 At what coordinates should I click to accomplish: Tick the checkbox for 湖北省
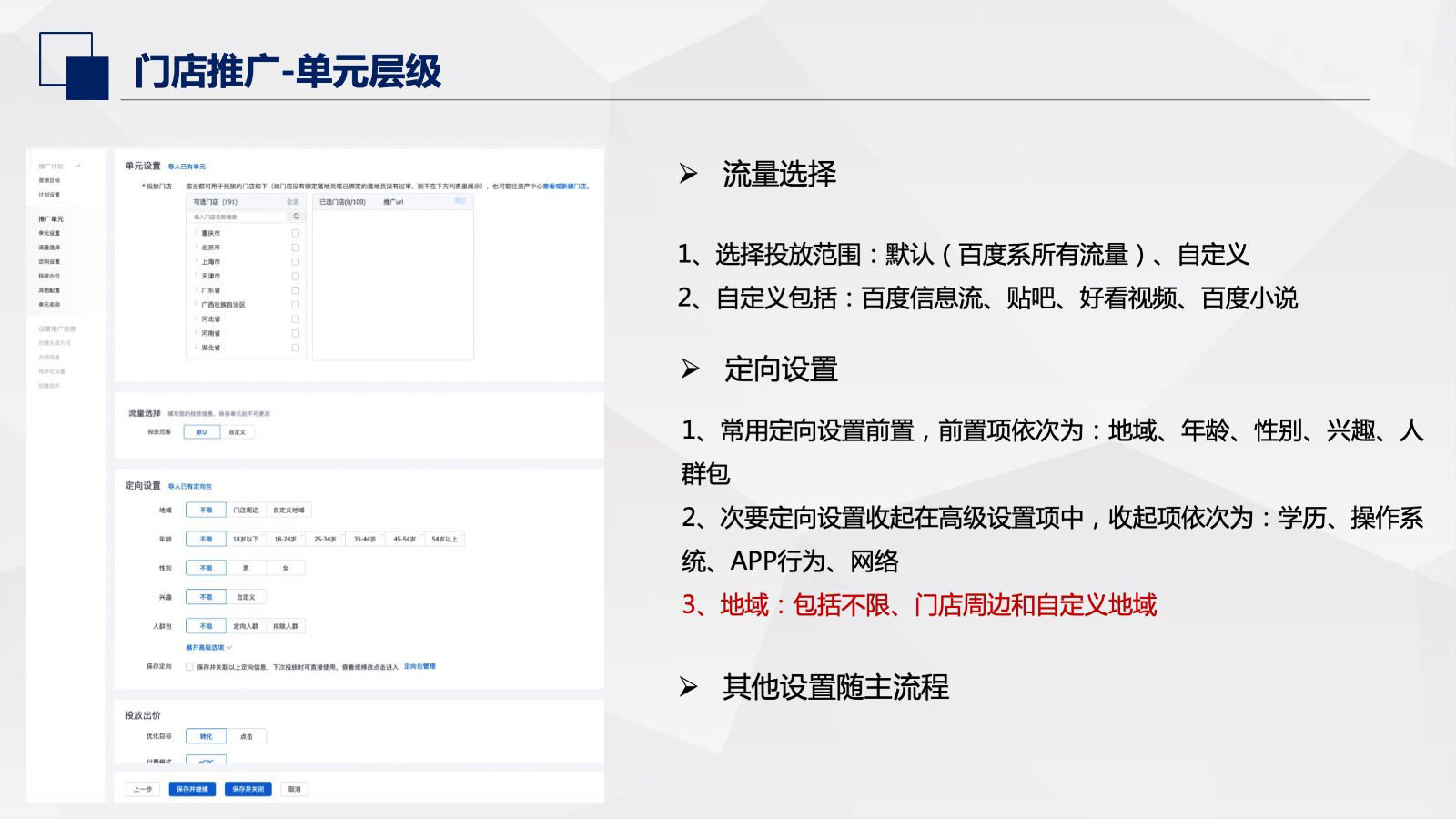[x=295, y=348]
